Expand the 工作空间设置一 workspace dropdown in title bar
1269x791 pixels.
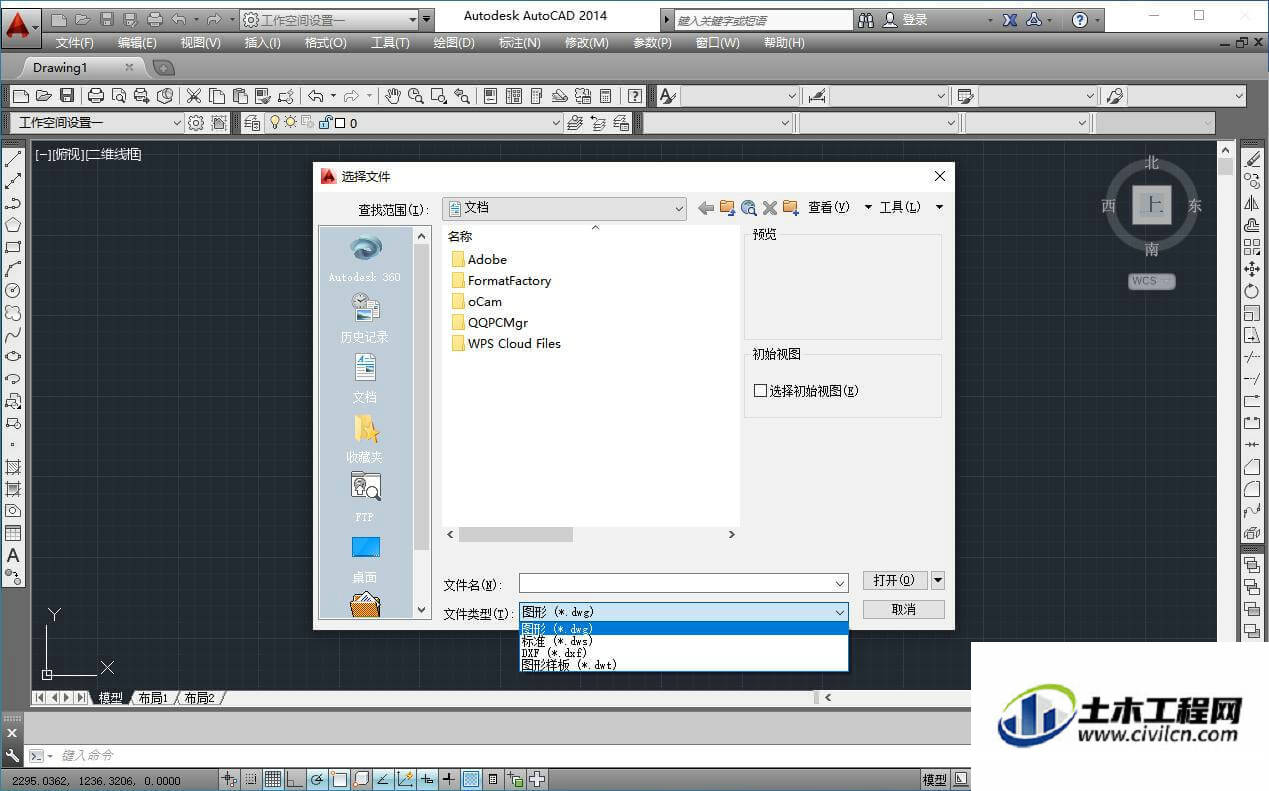point(413,20)
